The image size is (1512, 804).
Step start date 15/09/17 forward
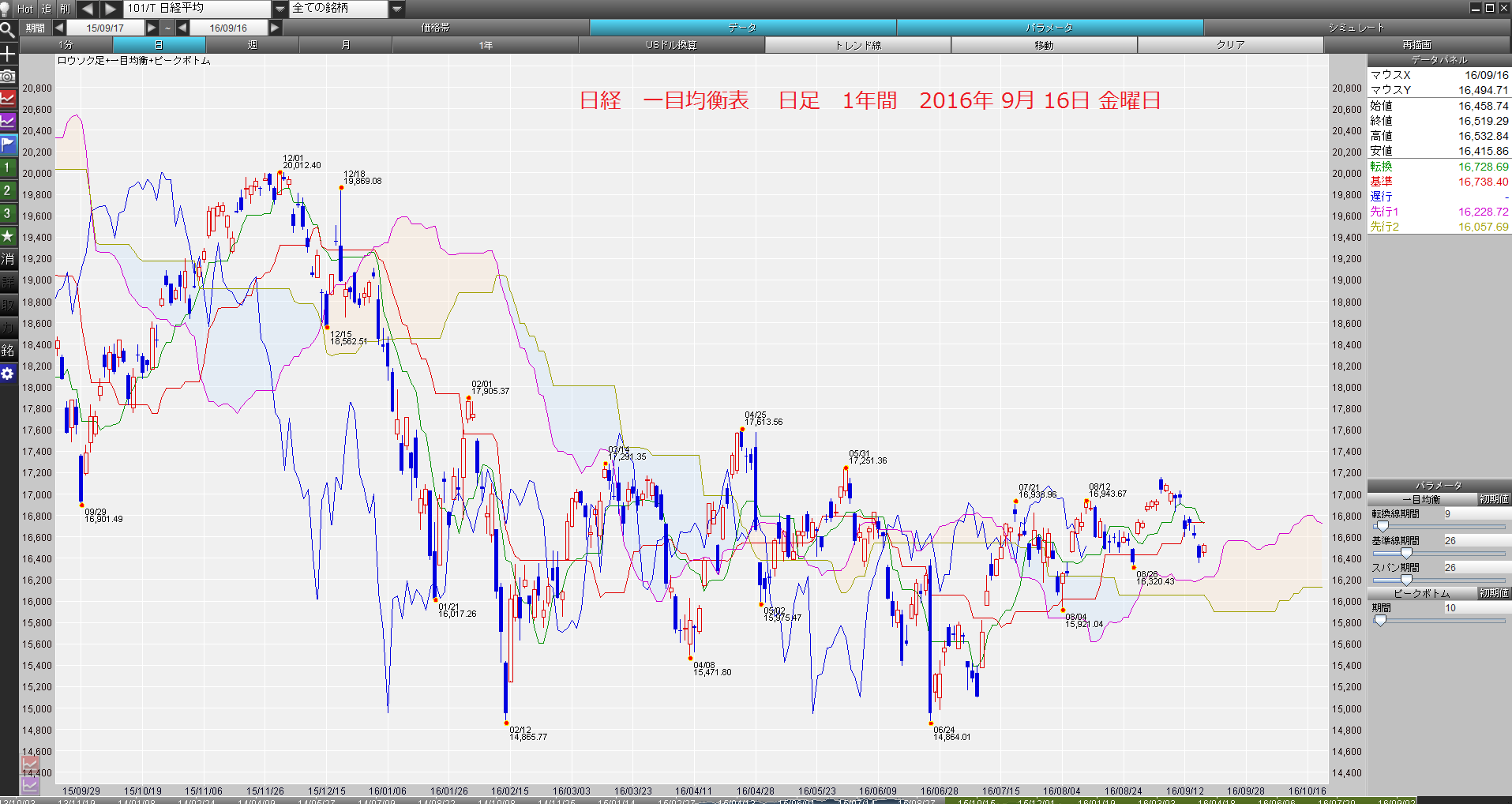coord(152,28)
